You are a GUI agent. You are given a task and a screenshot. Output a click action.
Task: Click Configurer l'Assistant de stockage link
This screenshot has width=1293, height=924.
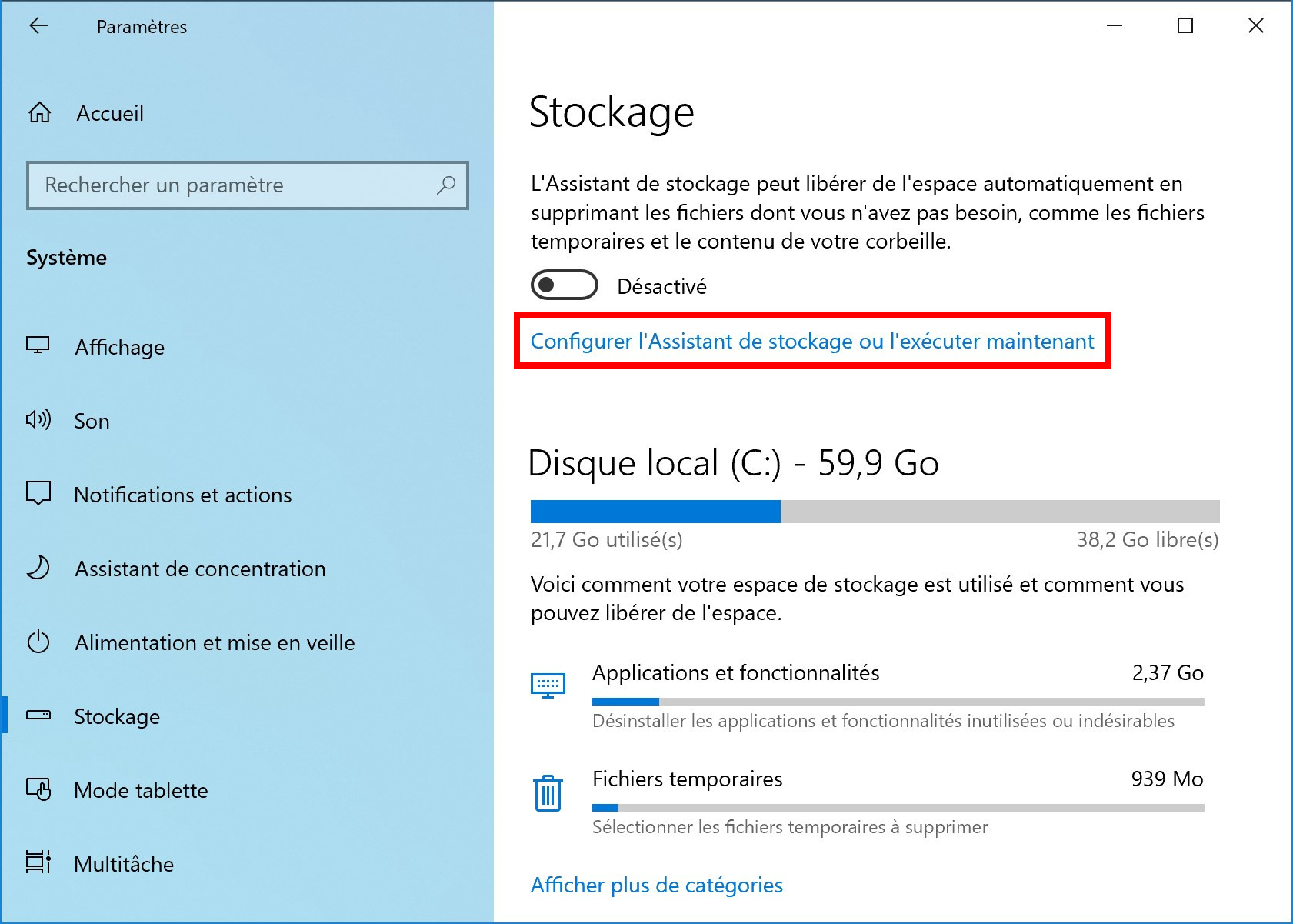(x=812, y=341)
